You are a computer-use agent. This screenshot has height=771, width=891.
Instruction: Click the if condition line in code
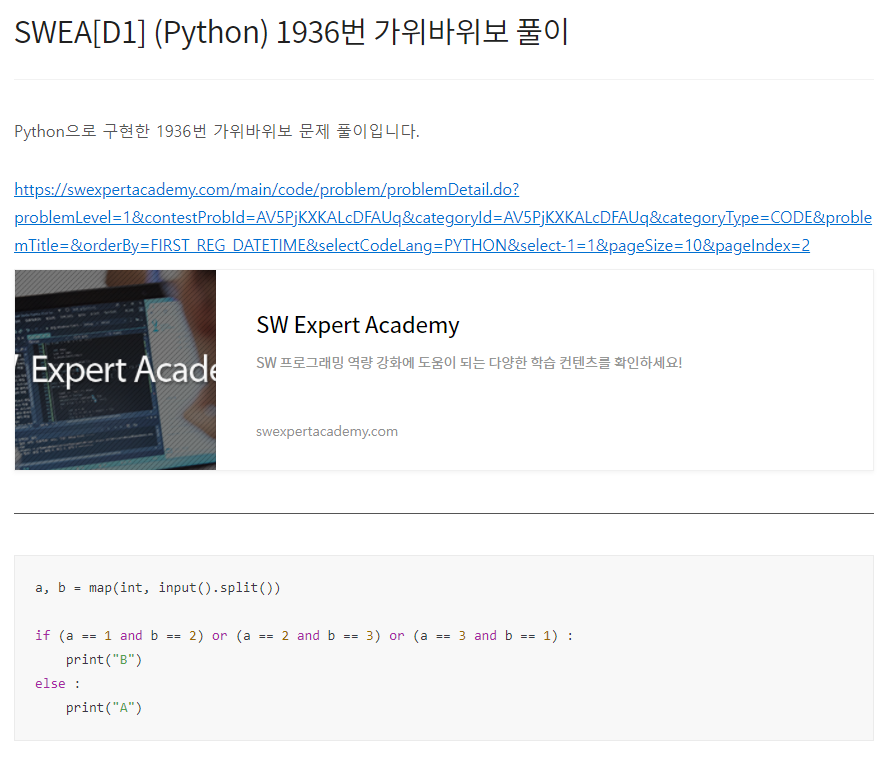tap(304, 636)
